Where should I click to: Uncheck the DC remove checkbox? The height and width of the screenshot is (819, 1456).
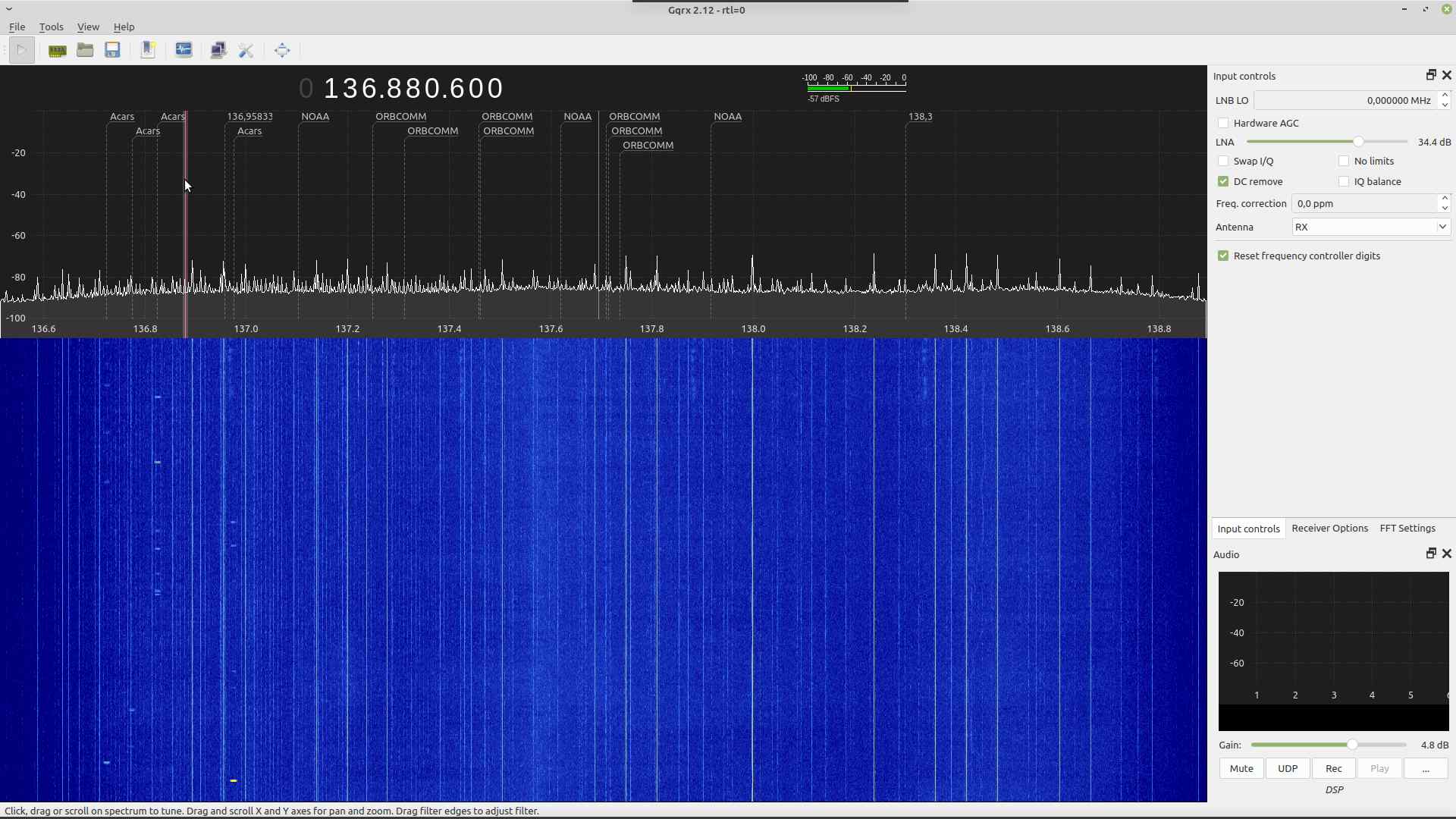[1223, 182]
